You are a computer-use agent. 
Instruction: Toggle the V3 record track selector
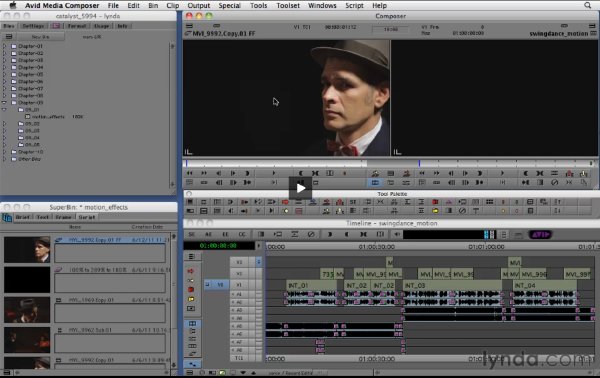[239, 262]
